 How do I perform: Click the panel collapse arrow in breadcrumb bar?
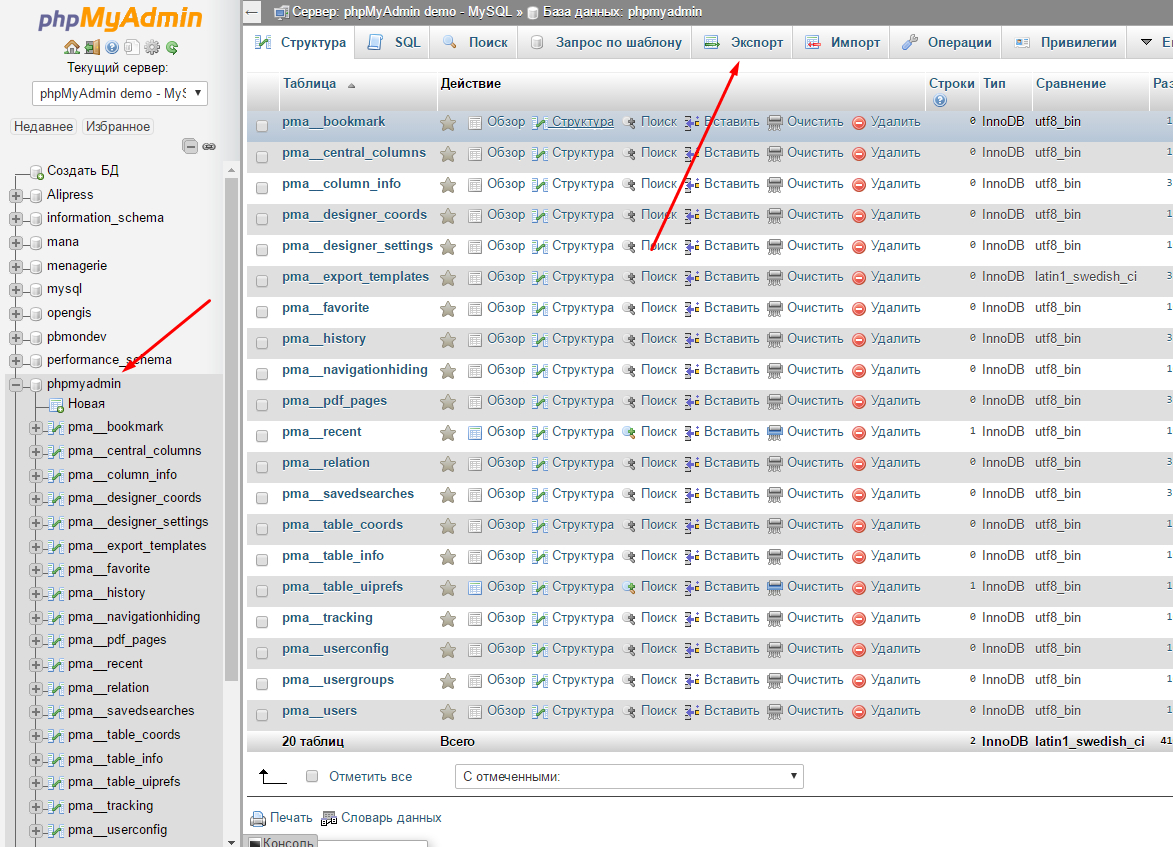click(x=252, y=11)
